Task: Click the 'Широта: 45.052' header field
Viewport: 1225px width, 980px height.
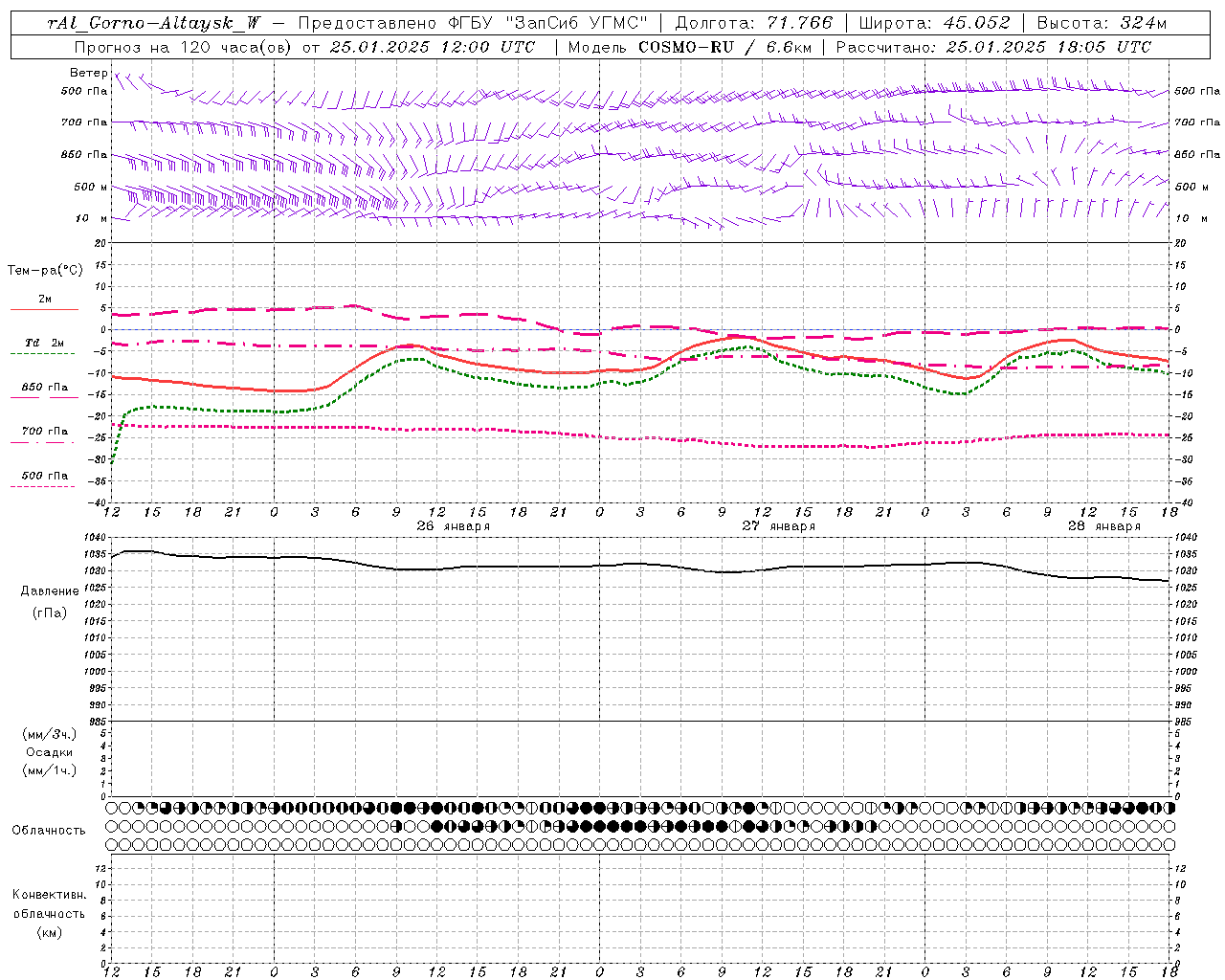Action: [935, 23]
